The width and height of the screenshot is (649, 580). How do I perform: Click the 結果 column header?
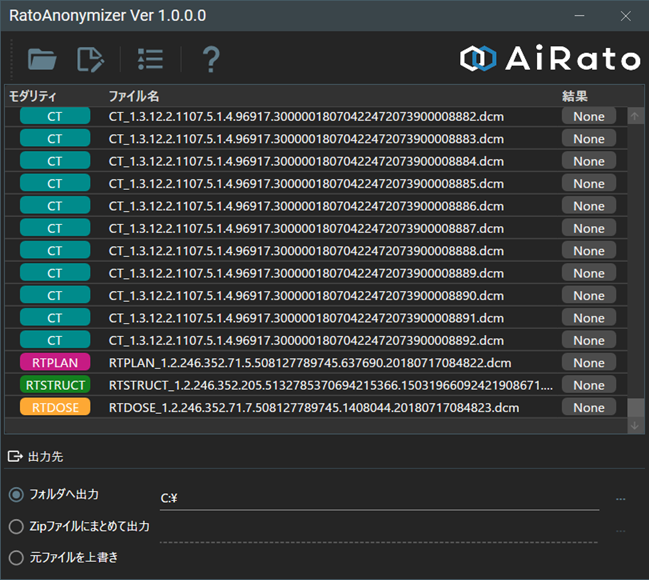point(574,96)
